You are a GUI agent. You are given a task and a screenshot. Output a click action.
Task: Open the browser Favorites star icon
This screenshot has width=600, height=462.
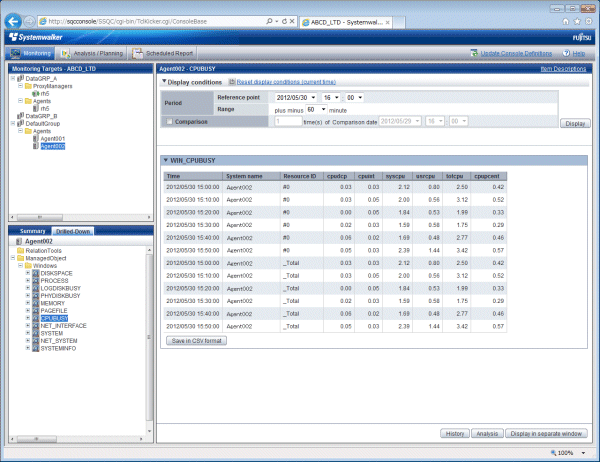tap(577, 21)
